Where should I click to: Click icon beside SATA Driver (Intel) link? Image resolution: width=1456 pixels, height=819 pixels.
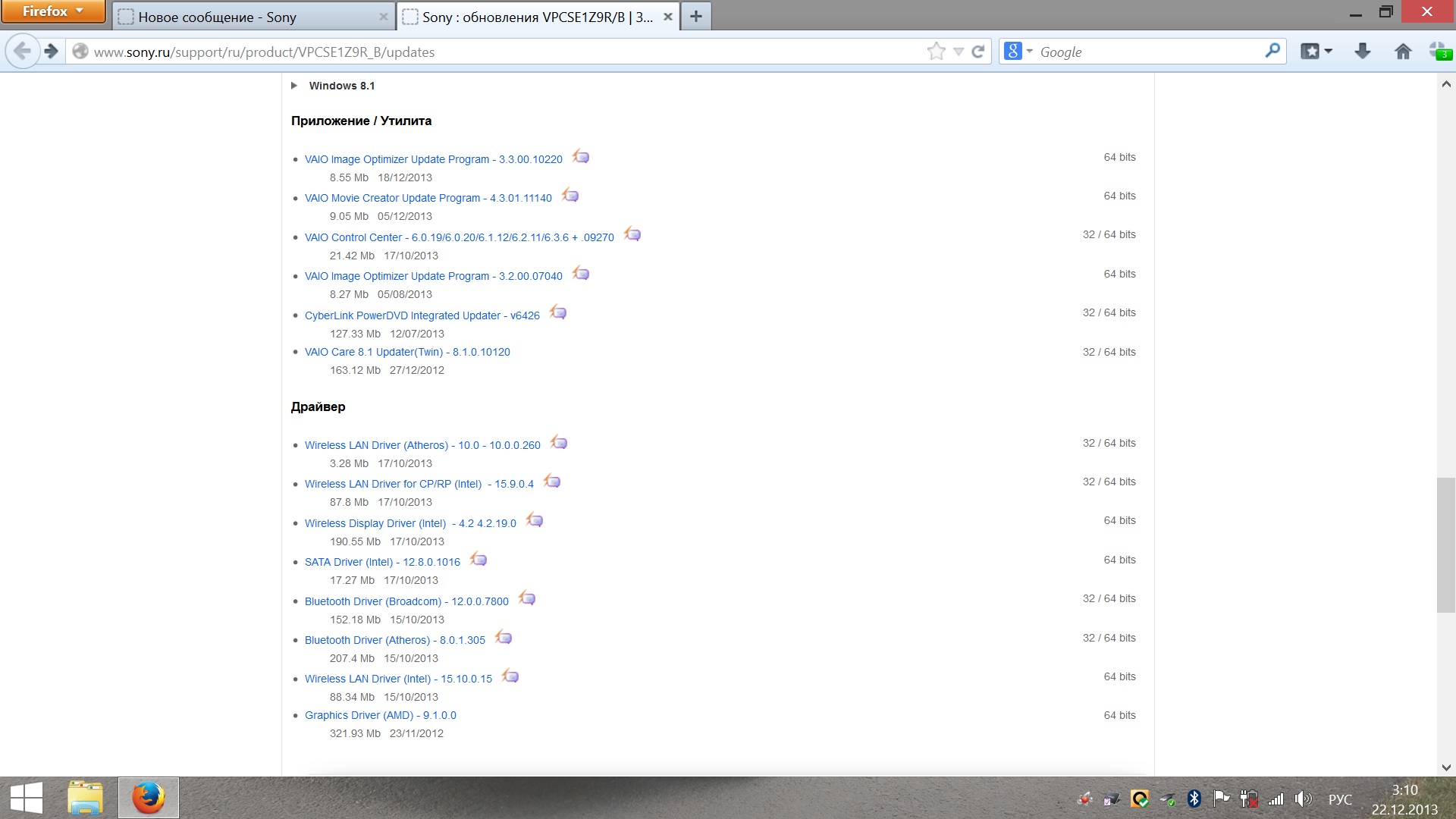(479, 560)
